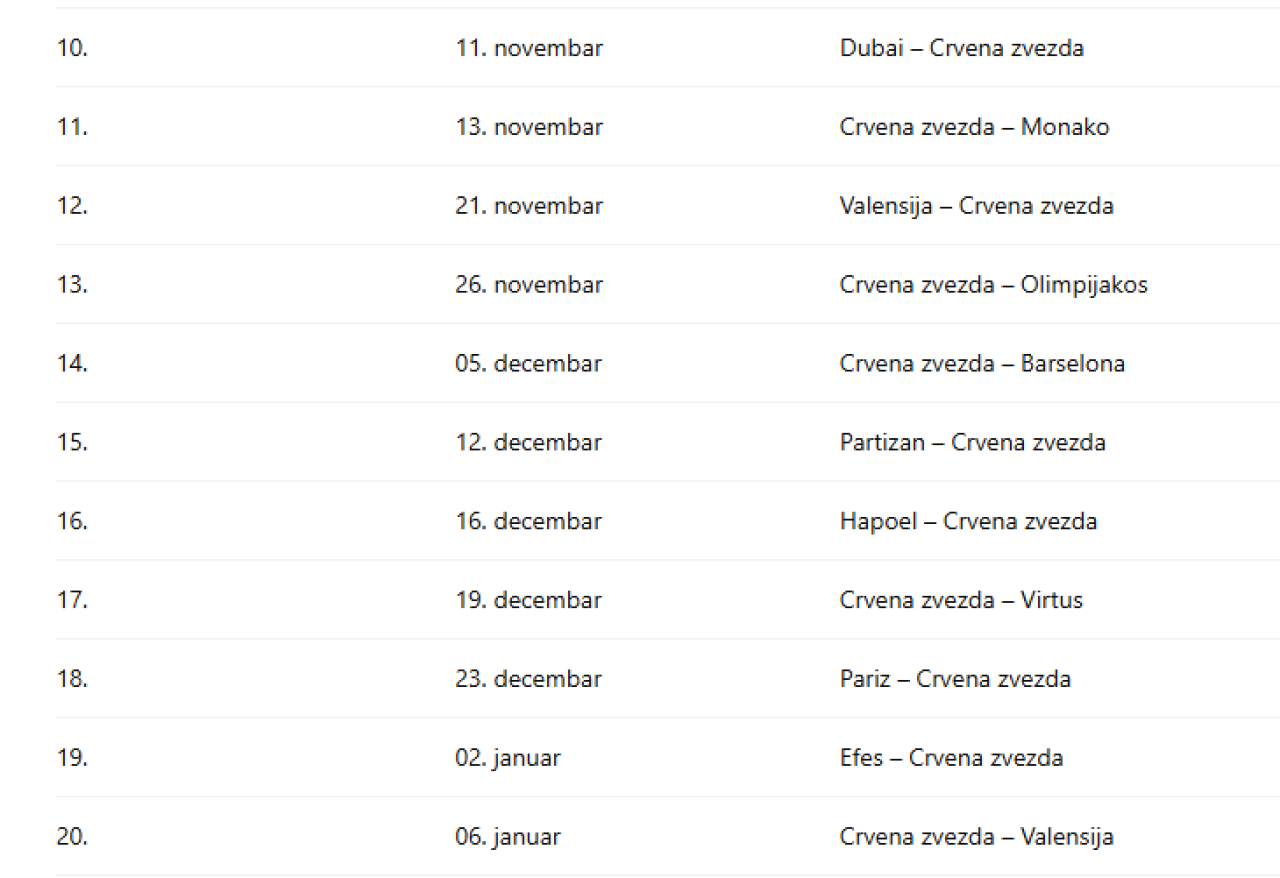Image resolution: width=1280 pixels, height=878 pixels.
Task: Select the Partizan – Crvena zvezda match
Action: [972, 443]
